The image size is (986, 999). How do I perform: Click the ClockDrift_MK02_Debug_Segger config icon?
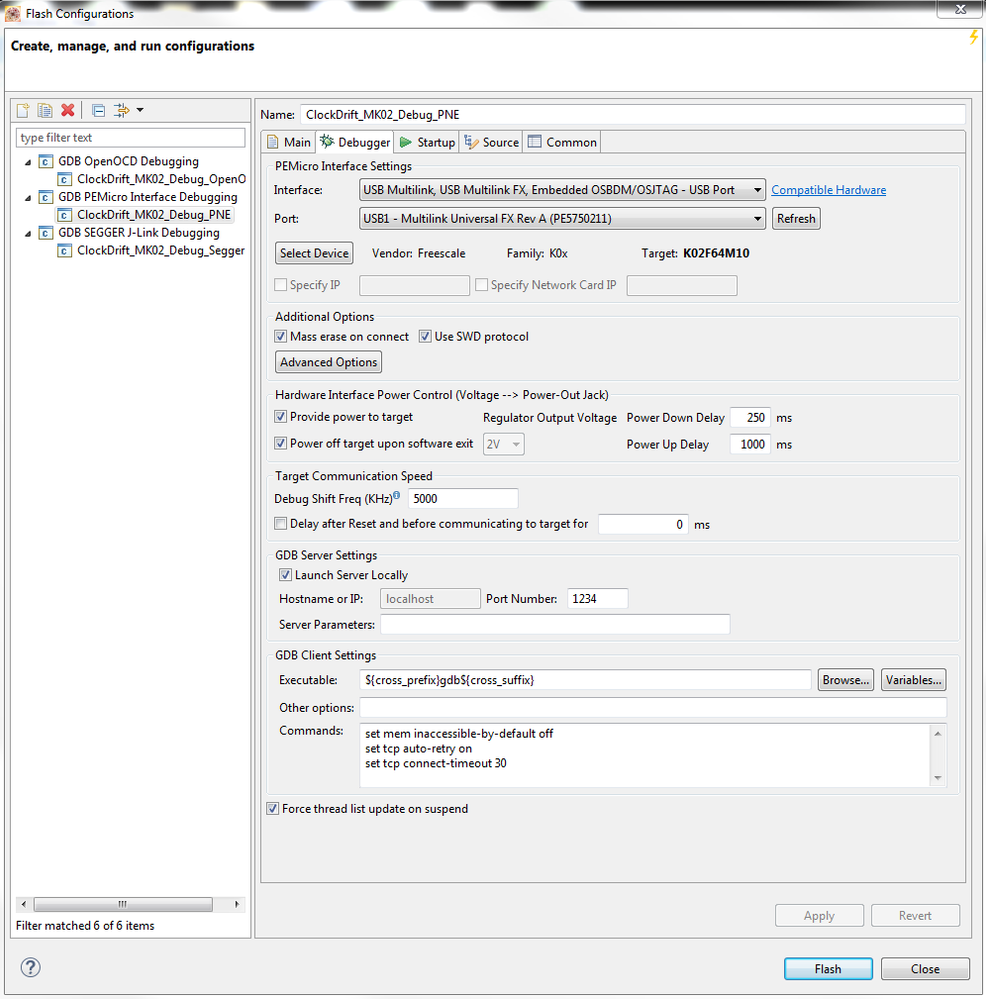pyautogui.click(x=64, y=250)
